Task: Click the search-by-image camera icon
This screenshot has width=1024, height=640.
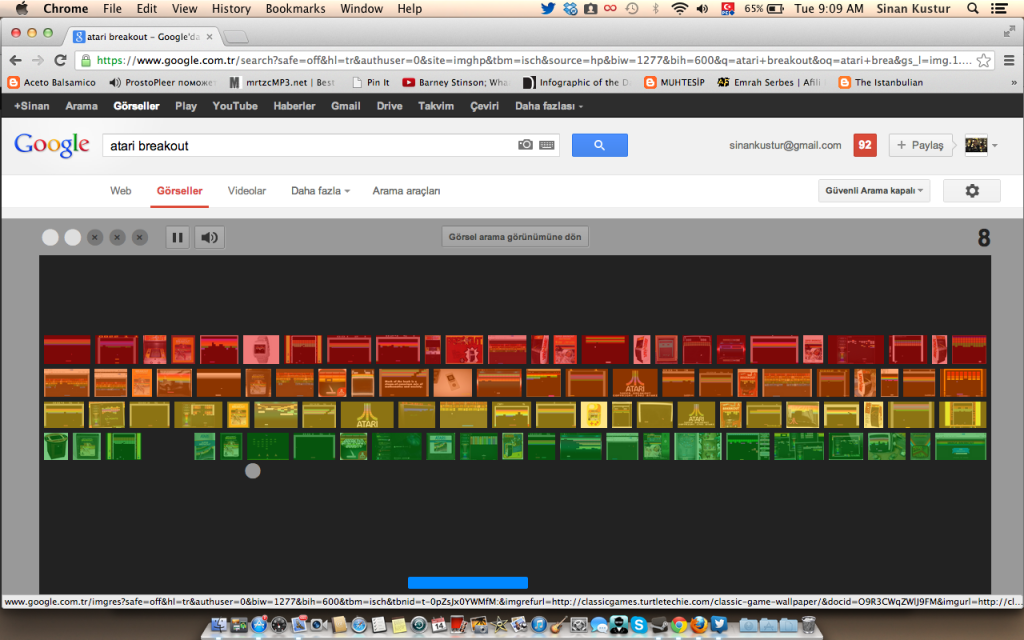Action: (527, 145)
